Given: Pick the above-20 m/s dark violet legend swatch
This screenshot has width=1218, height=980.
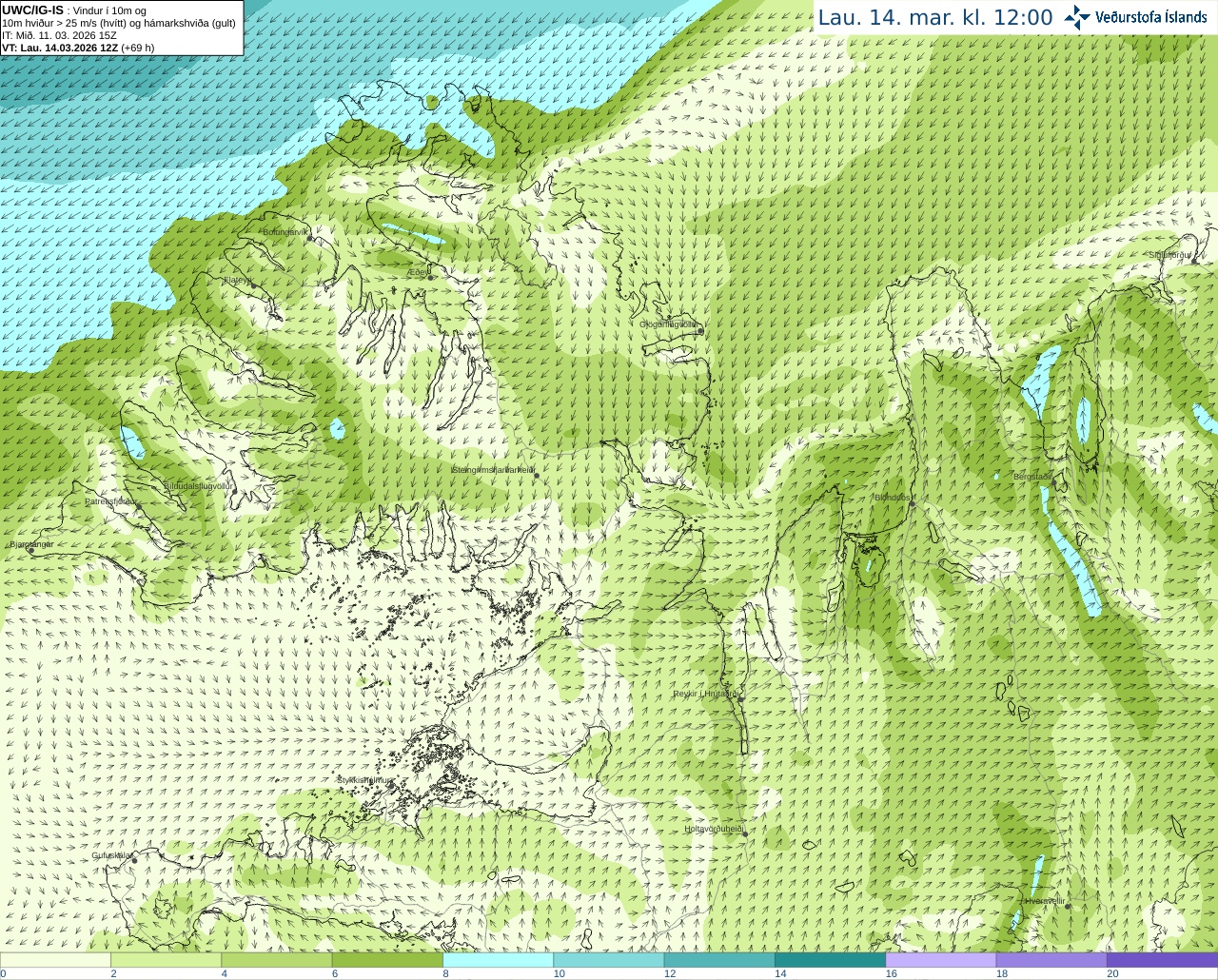Looking at the screenshot, I should click(x=1162, y=960).
